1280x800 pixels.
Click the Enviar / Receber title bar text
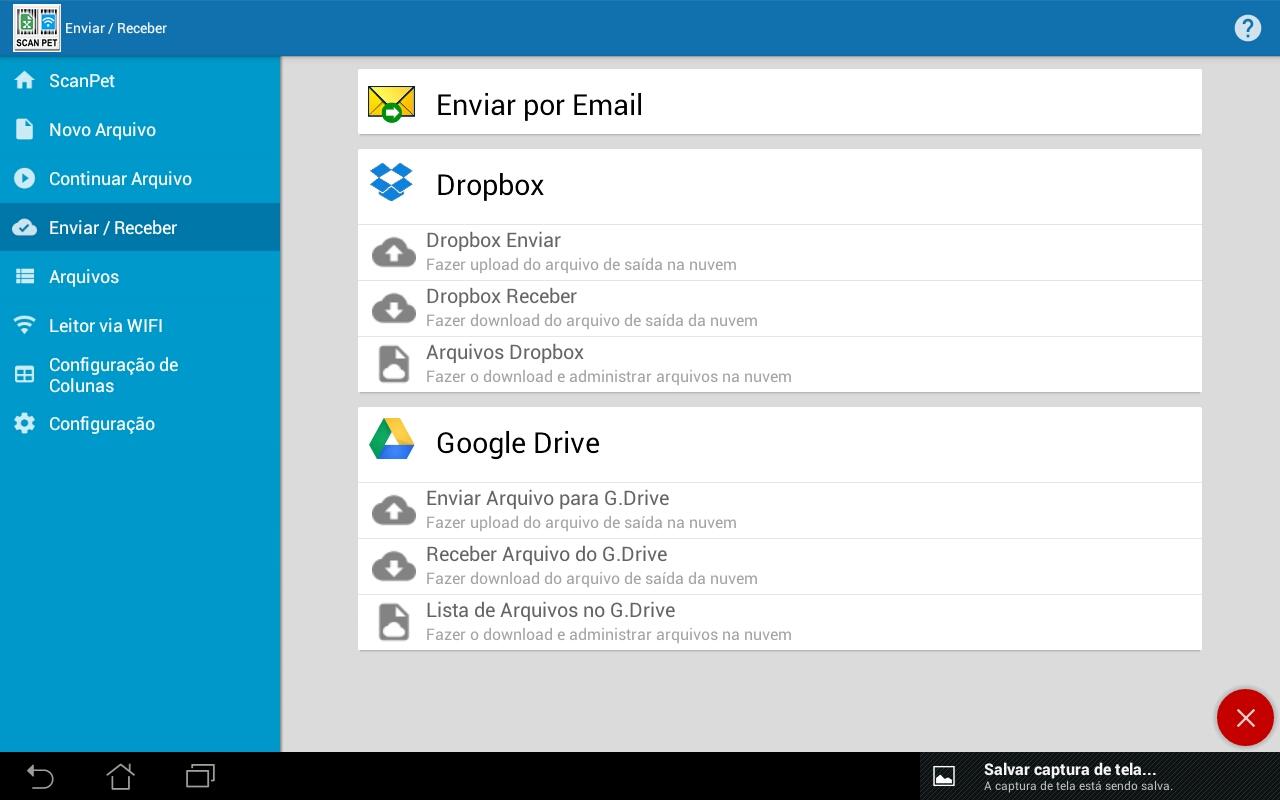point(116,28)
